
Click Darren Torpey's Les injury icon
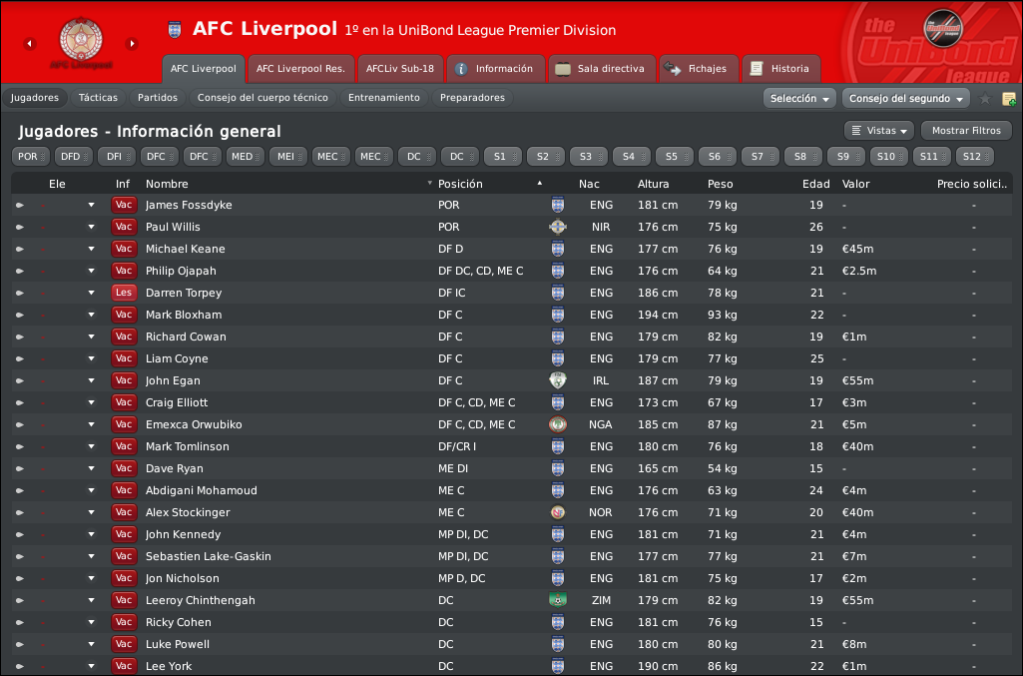[x=124, y=292]
